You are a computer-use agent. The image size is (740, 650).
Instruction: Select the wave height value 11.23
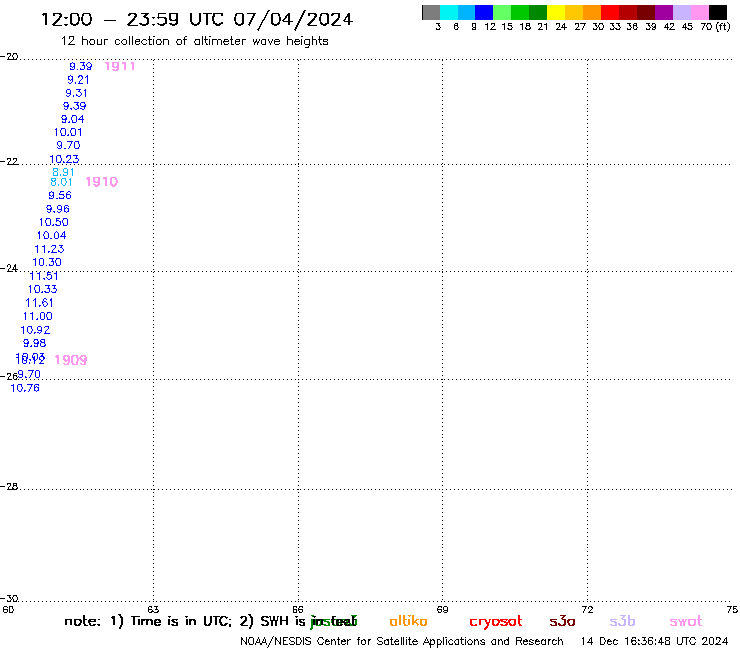point(49,249)
